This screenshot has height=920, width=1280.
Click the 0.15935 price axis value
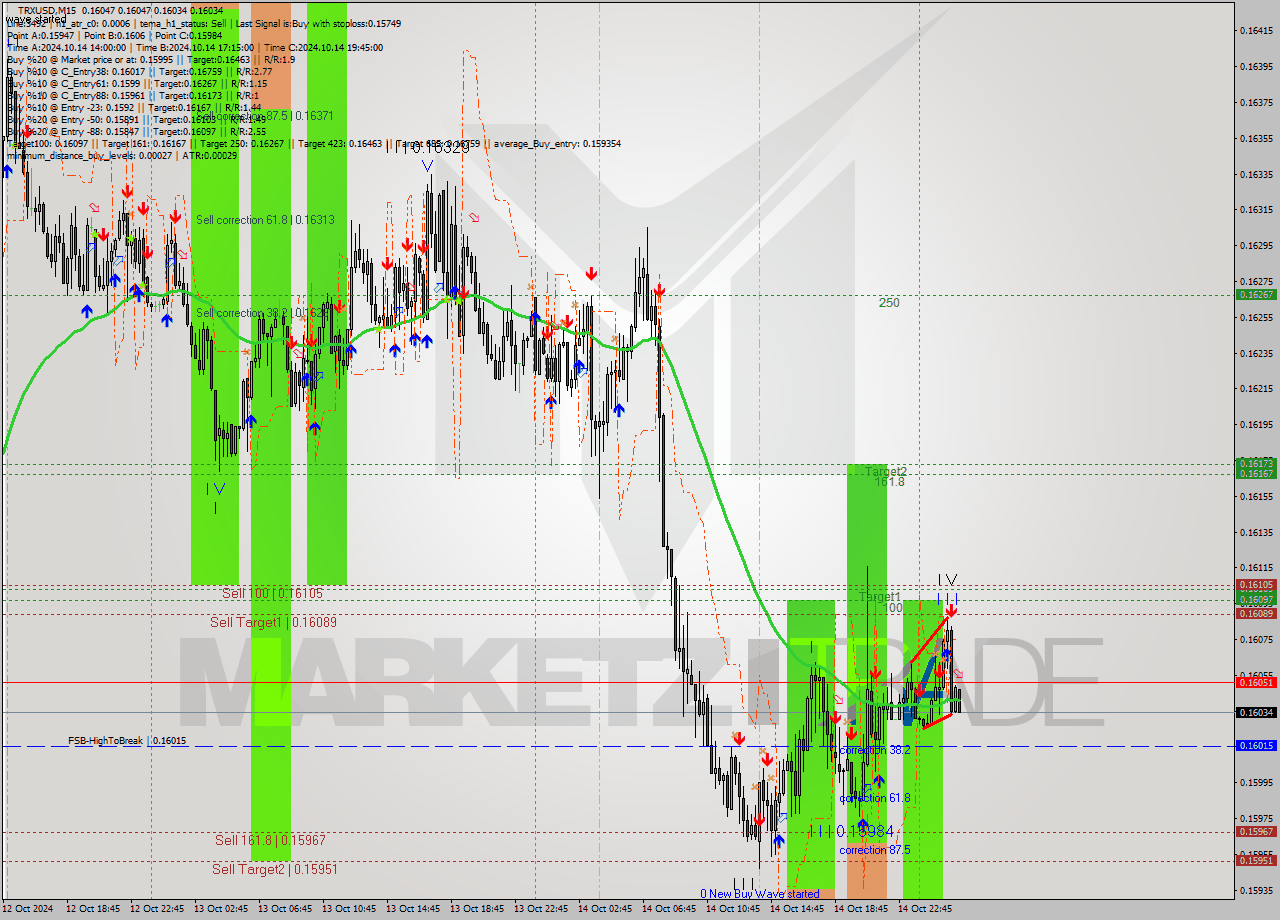click(1256, 890)
